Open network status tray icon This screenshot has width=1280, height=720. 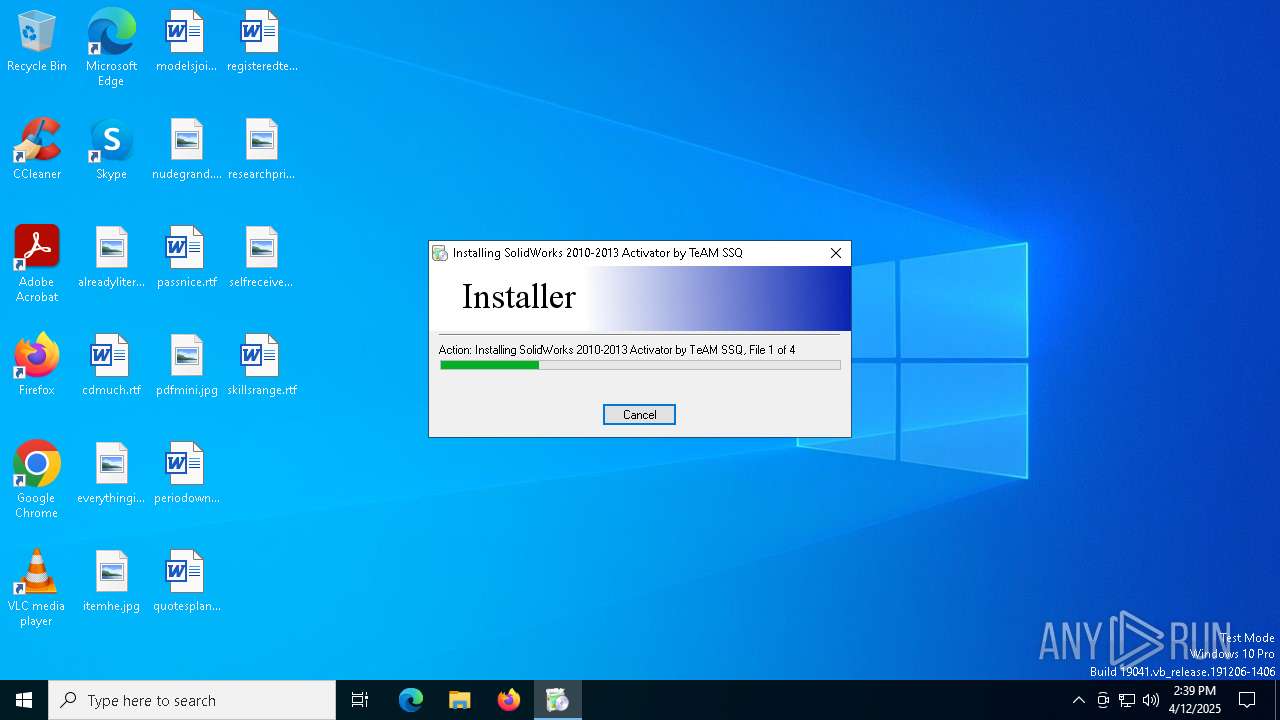click(1127, 700)
